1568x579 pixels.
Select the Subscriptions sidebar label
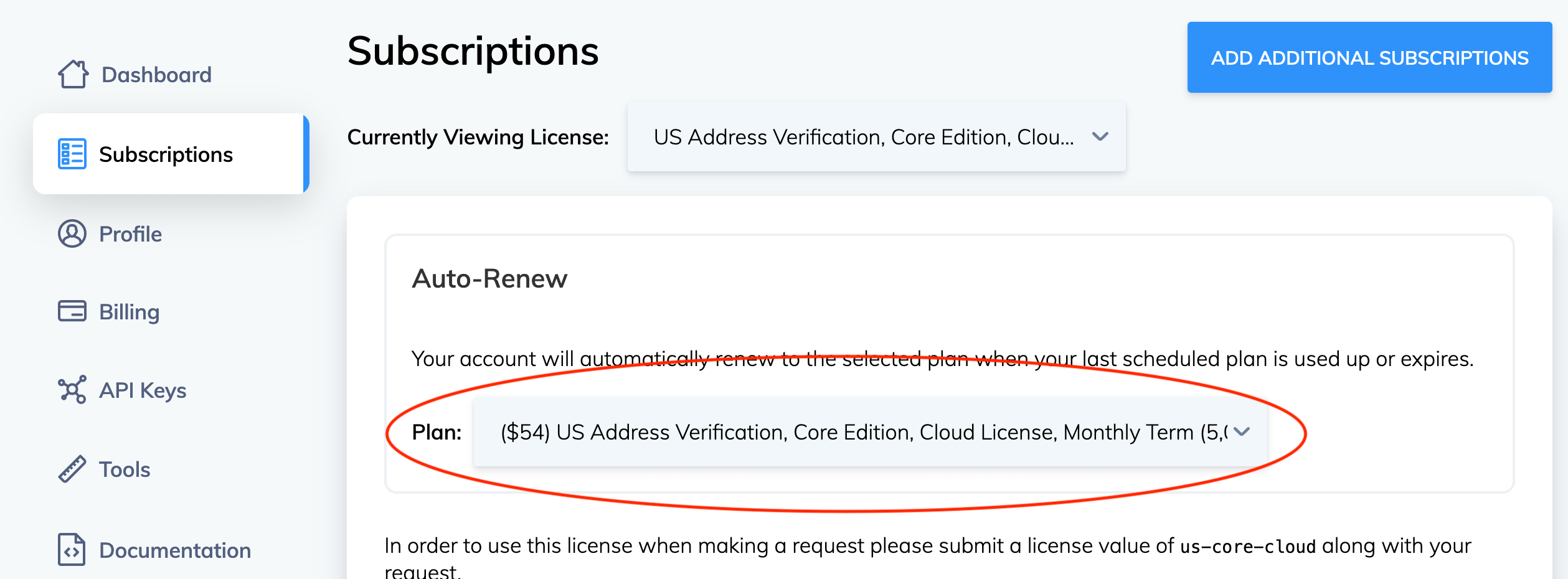166,154
